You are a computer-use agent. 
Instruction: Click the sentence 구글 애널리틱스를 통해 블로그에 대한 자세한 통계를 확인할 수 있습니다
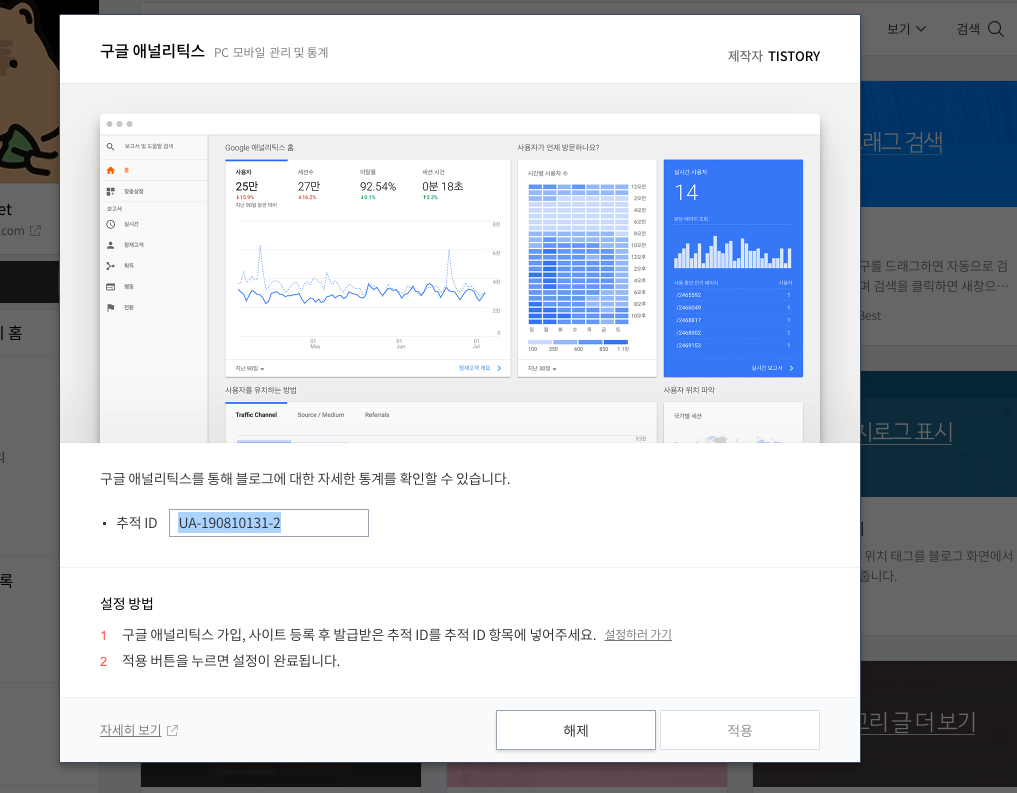(x=305, y=479)
